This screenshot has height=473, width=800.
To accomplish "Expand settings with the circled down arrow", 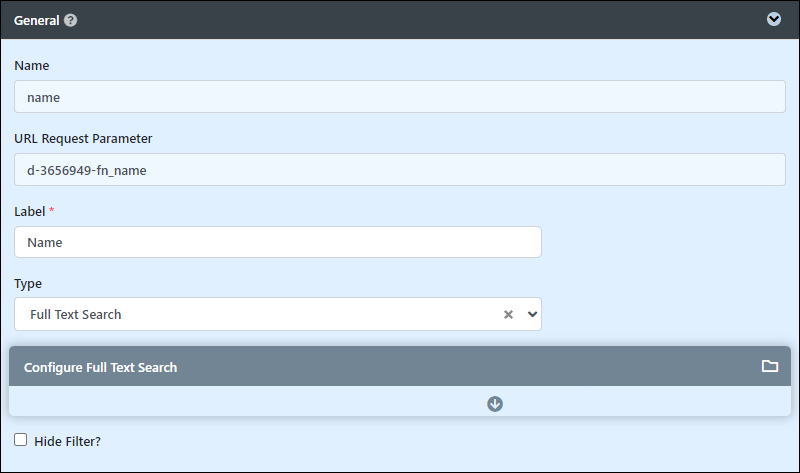I will (495, 404).
